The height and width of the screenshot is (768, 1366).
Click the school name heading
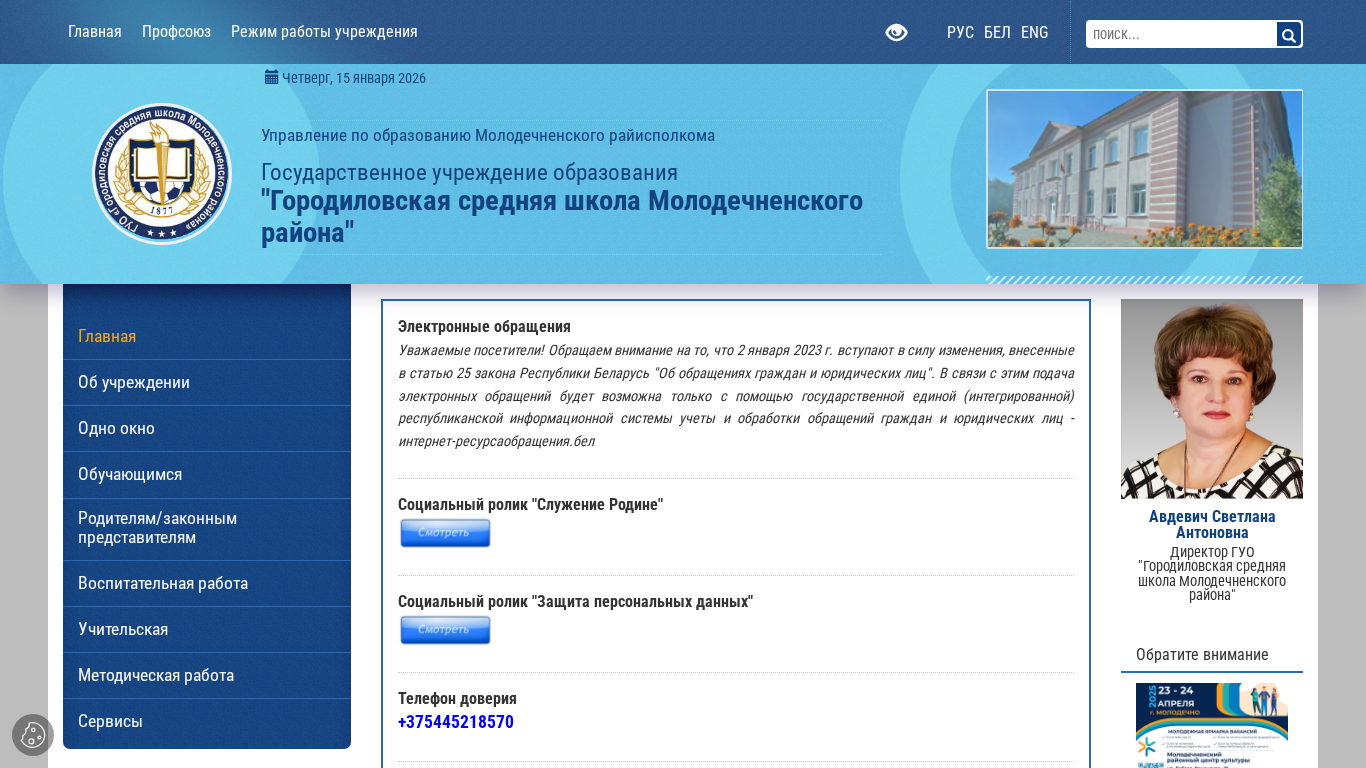[x=562, y=216]
